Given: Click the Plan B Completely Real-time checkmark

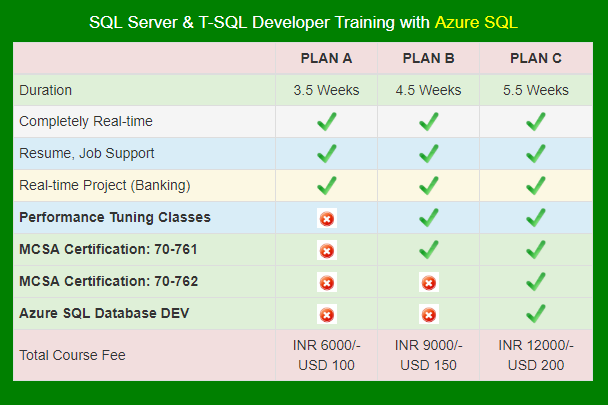Looking at the screenshot, I should (428, 122).
